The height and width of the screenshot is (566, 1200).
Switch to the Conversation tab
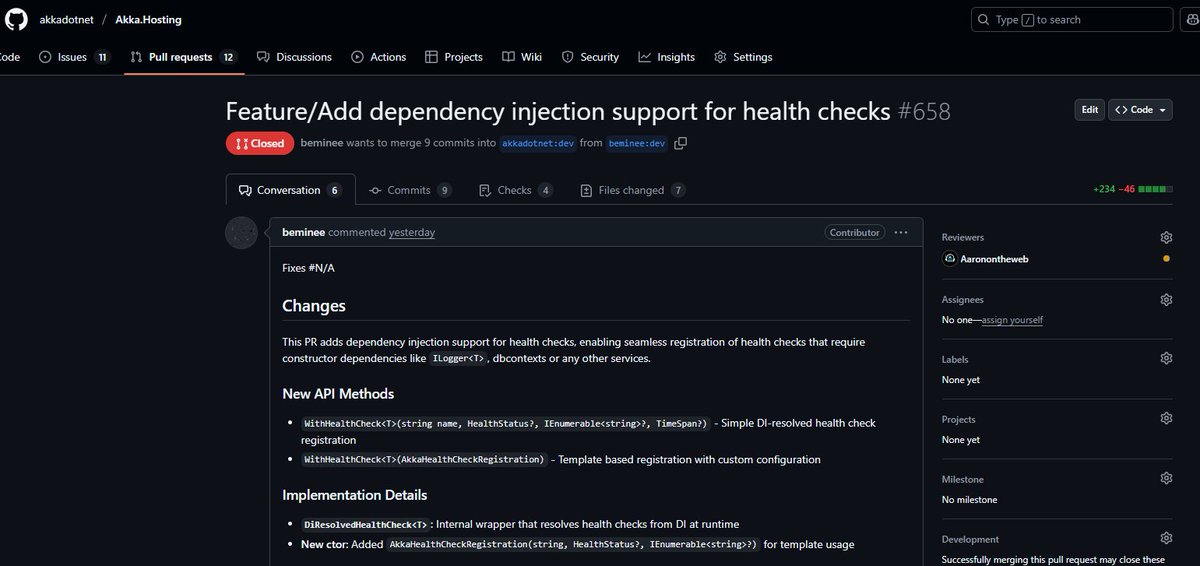290,190
